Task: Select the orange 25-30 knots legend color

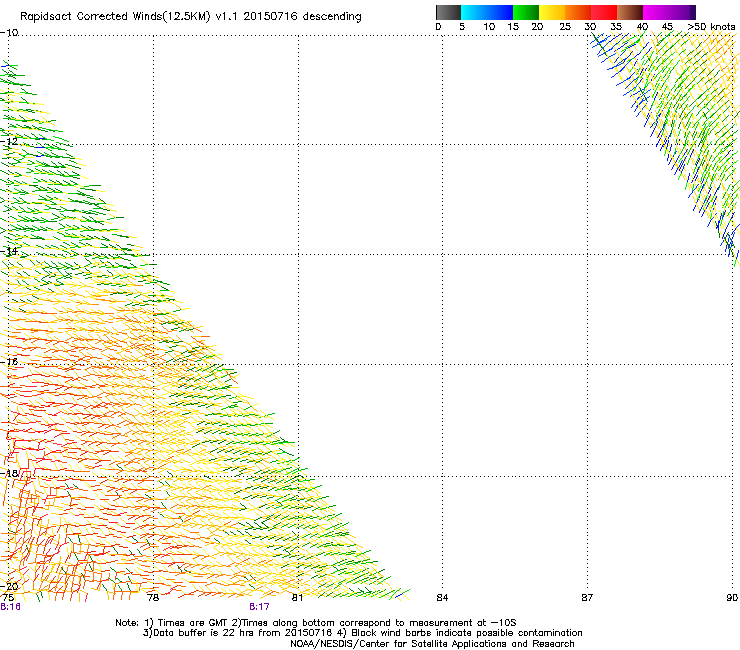Action: point(578,12)
